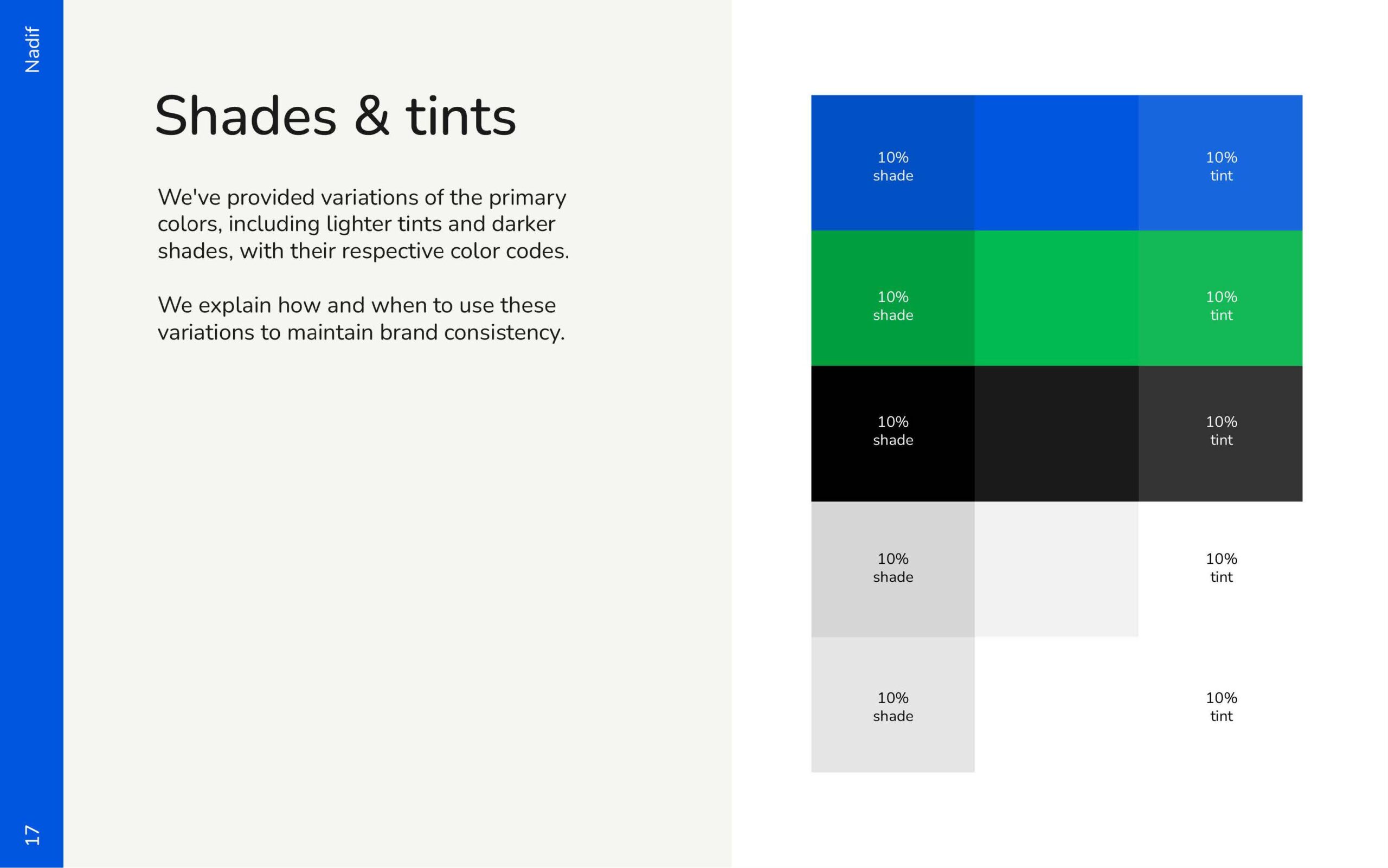This screenshot has height=868, width=1388.
Task: Click the dark gray 10% tint swatch
Action: (1220, 434)
